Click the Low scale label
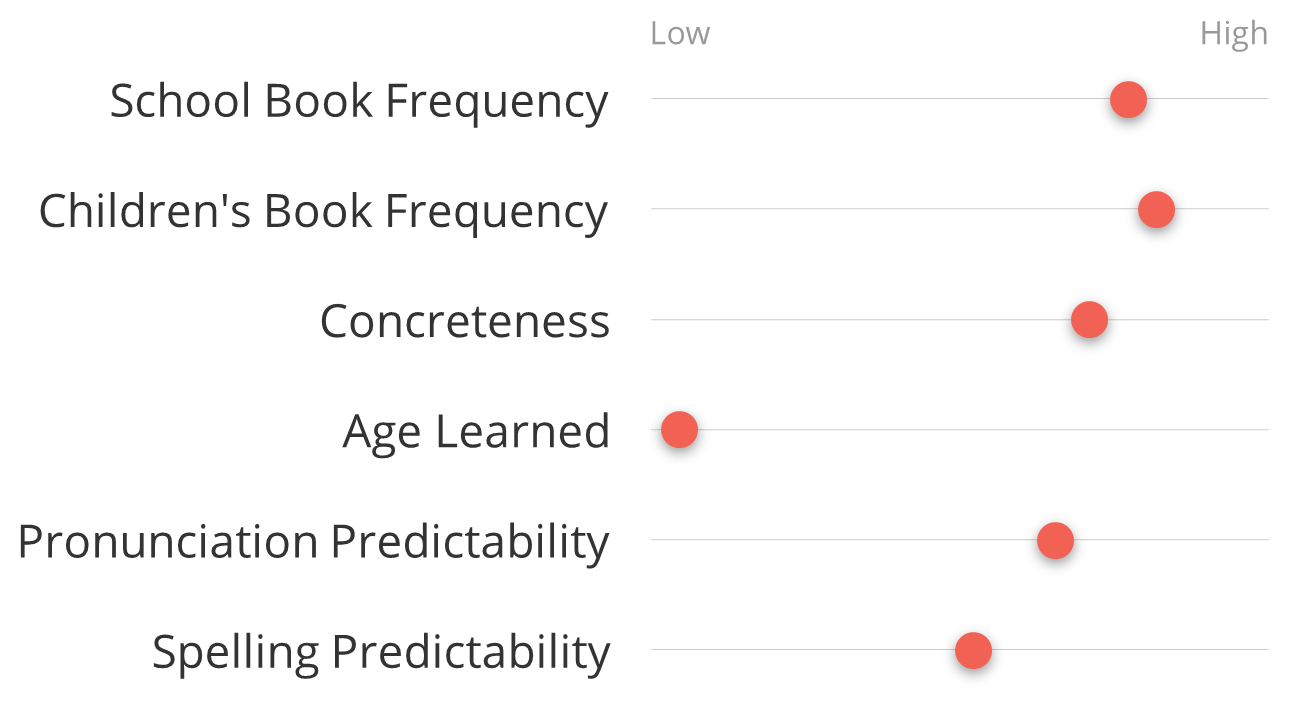Viewport: 1303px width, 712px height. [x=680, y=34]
